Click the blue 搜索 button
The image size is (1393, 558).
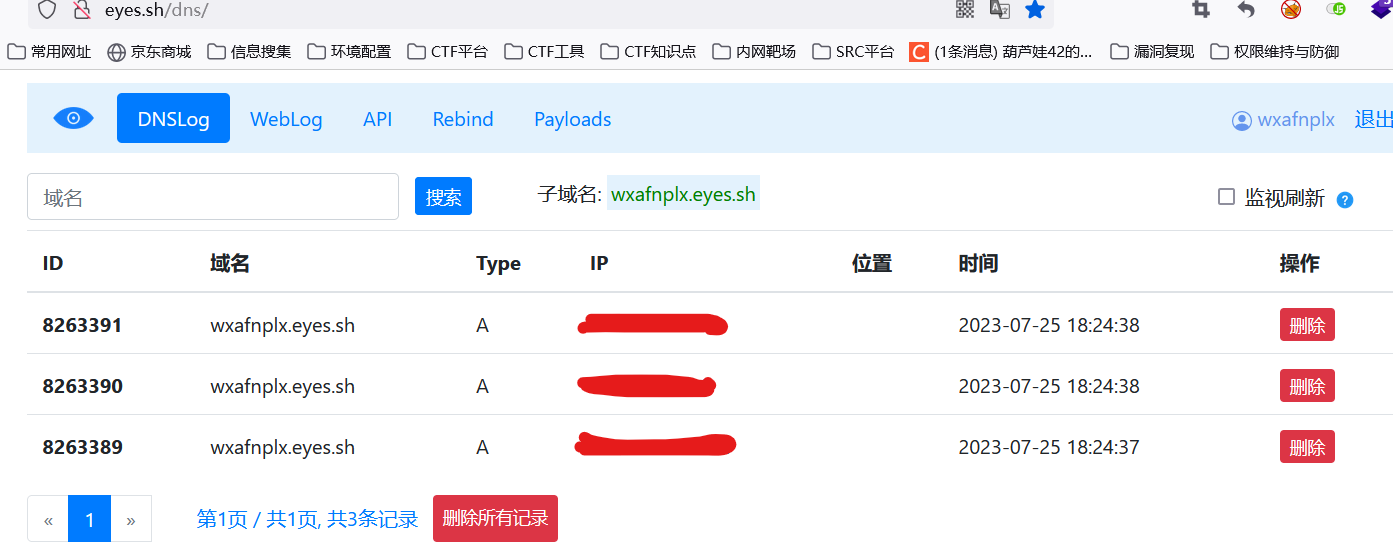pyautogui.click(x=443, y=197)
